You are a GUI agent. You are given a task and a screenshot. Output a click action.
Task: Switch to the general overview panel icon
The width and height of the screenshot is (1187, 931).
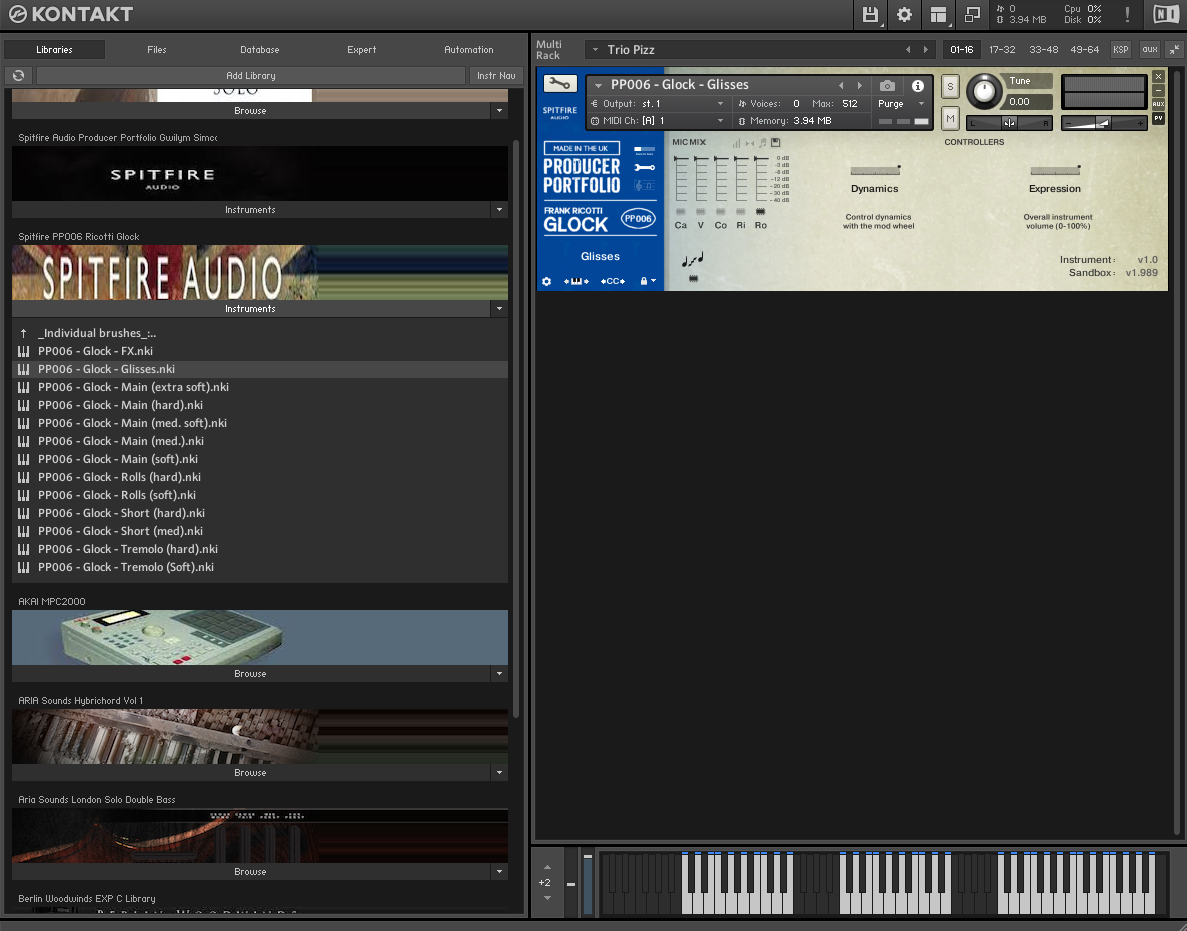point(644,150)
